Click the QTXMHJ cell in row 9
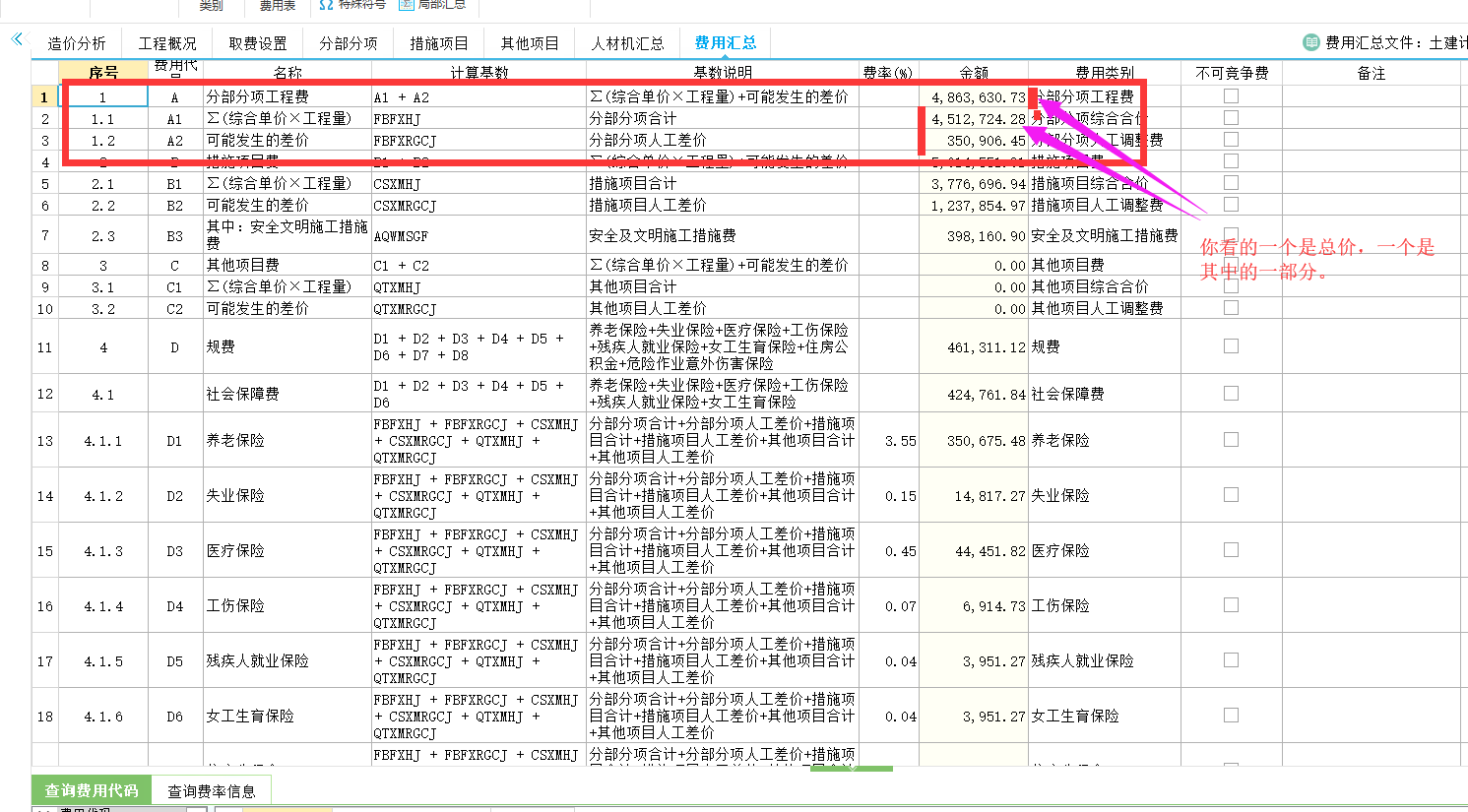Viewport: 1468px width, 812px height. [x=479, y=287]
